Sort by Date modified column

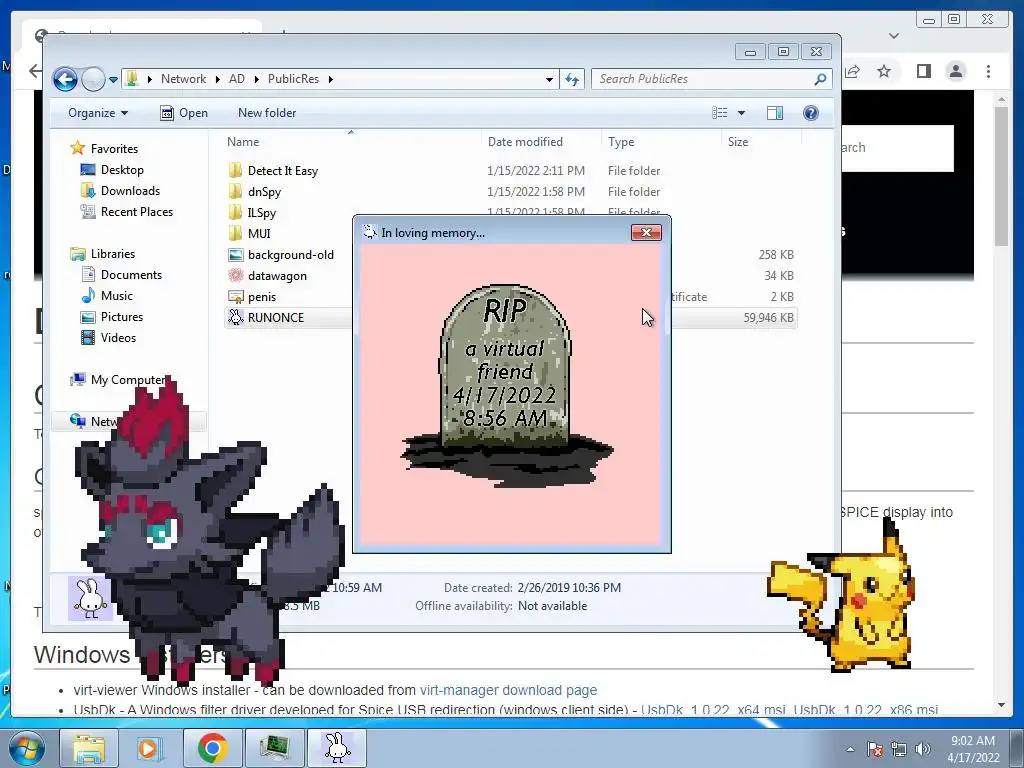[x=525, y=142]
